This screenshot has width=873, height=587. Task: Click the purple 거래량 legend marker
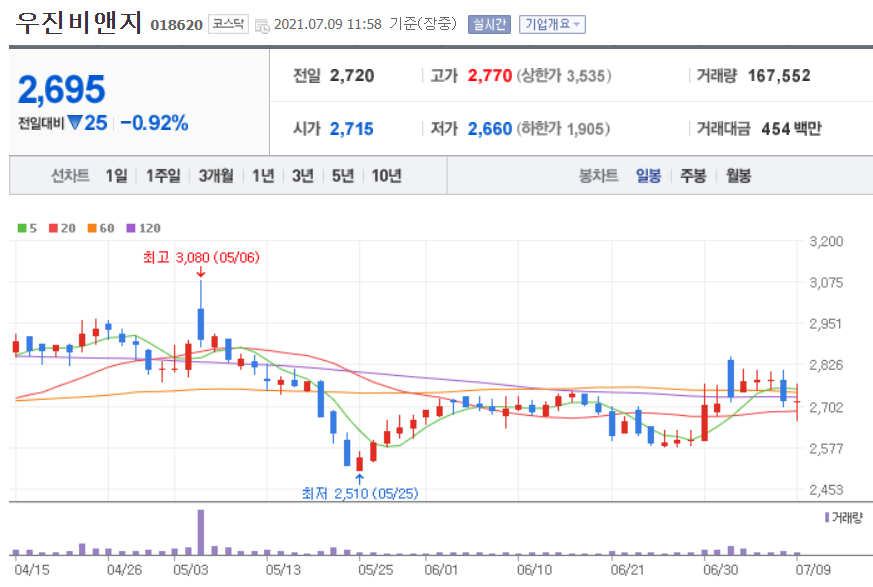click(827, 517)
